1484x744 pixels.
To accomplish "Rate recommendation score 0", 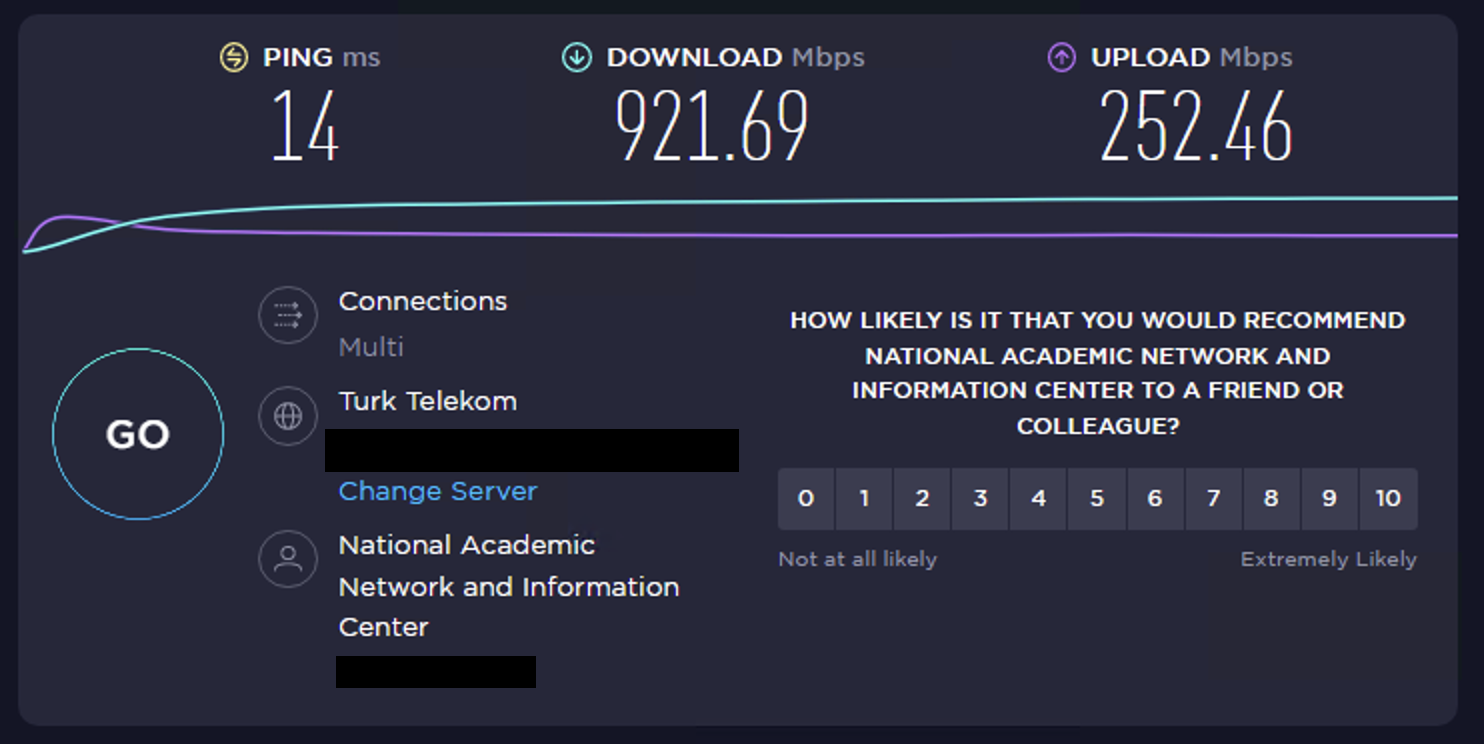I will [x=806, y=498].
